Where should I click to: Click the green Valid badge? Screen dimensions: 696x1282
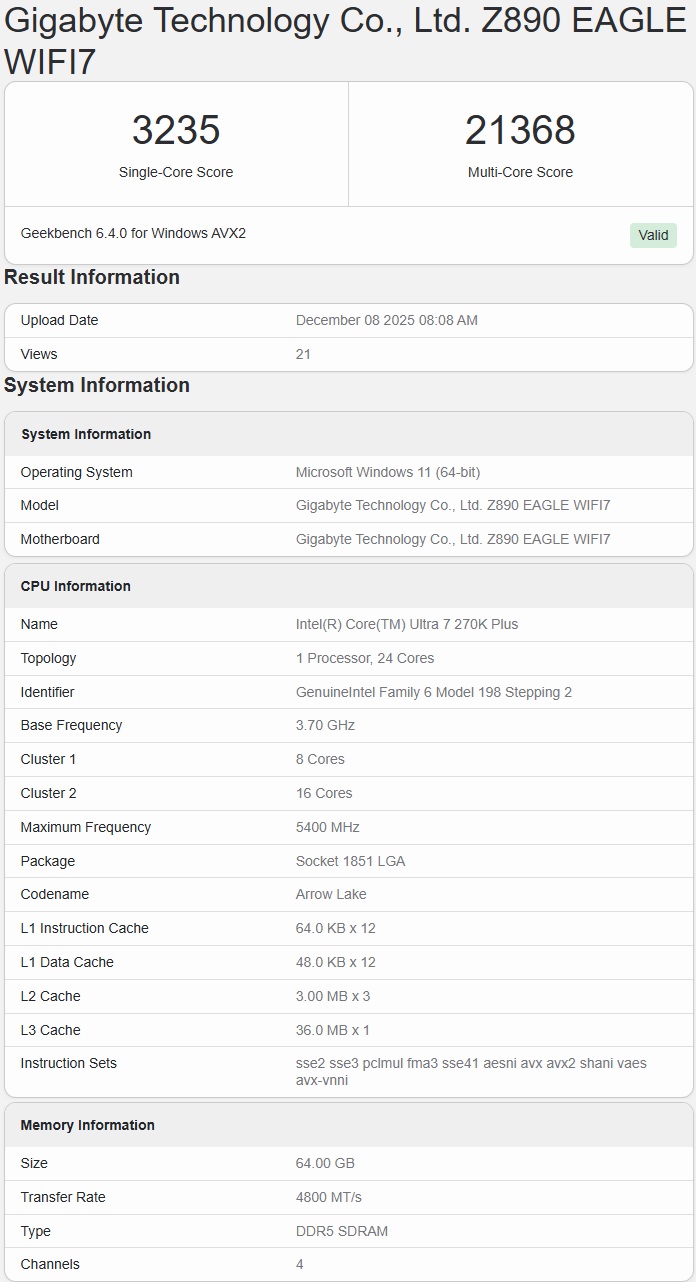click(653, 235)
